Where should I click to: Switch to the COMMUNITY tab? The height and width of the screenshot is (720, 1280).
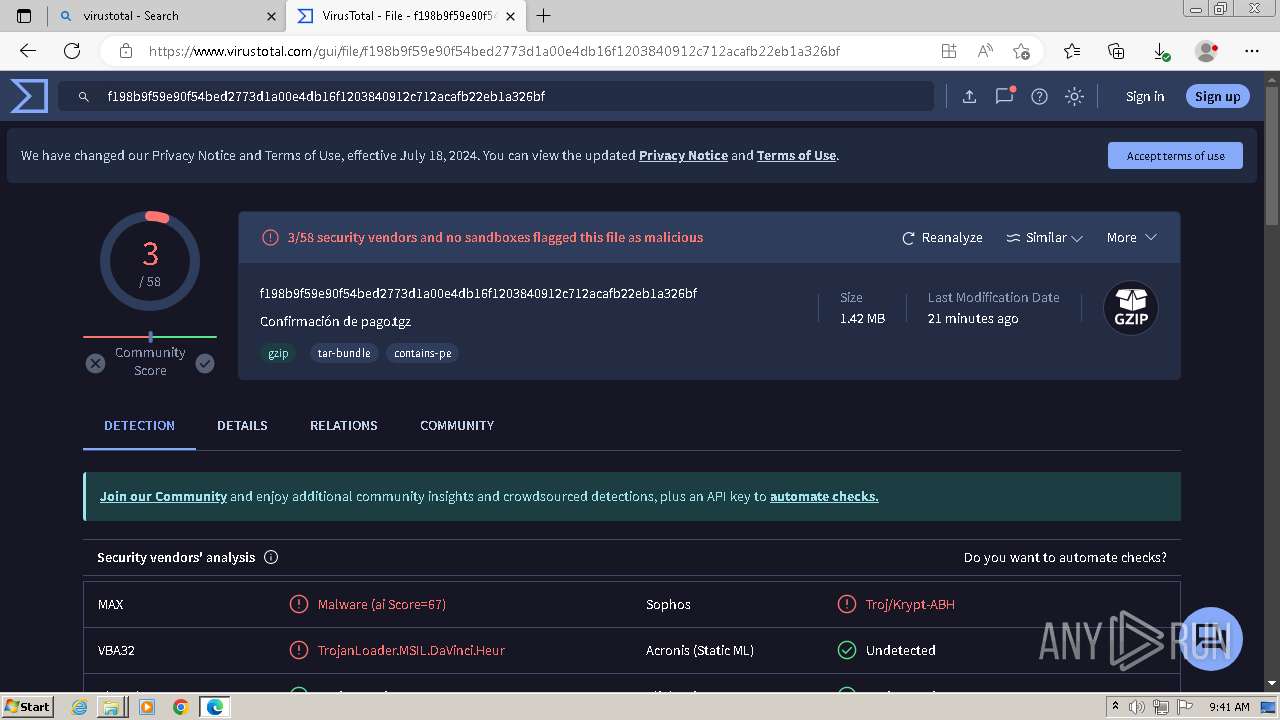click(x=457, y=425)
